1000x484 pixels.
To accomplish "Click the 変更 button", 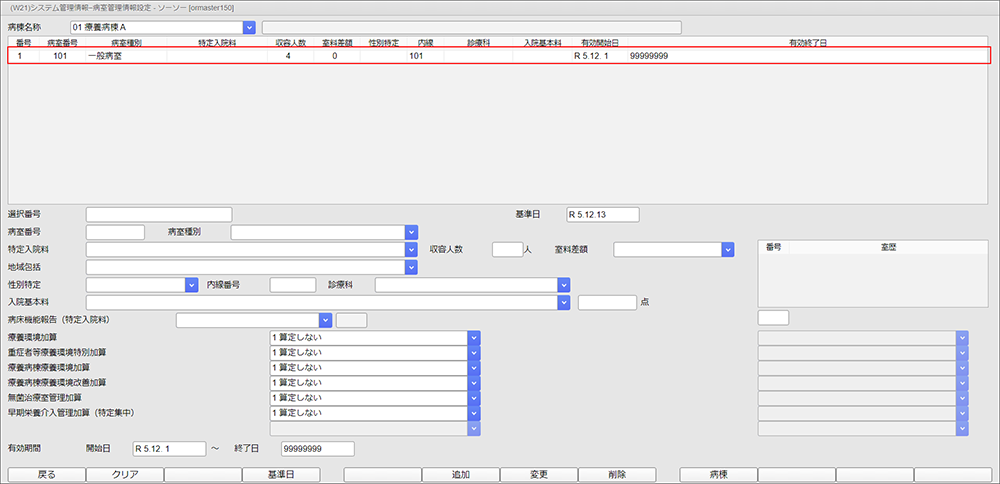I will [538, 475].
